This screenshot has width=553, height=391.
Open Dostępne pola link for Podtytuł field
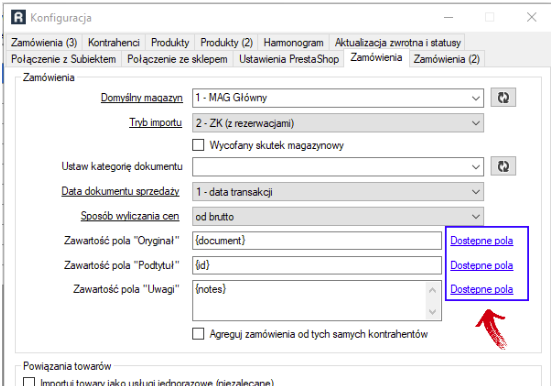[481, 265]
